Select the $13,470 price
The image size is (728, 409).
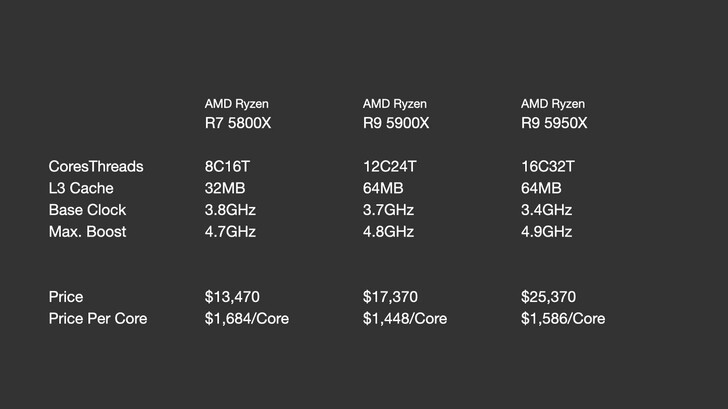[232, 297]
